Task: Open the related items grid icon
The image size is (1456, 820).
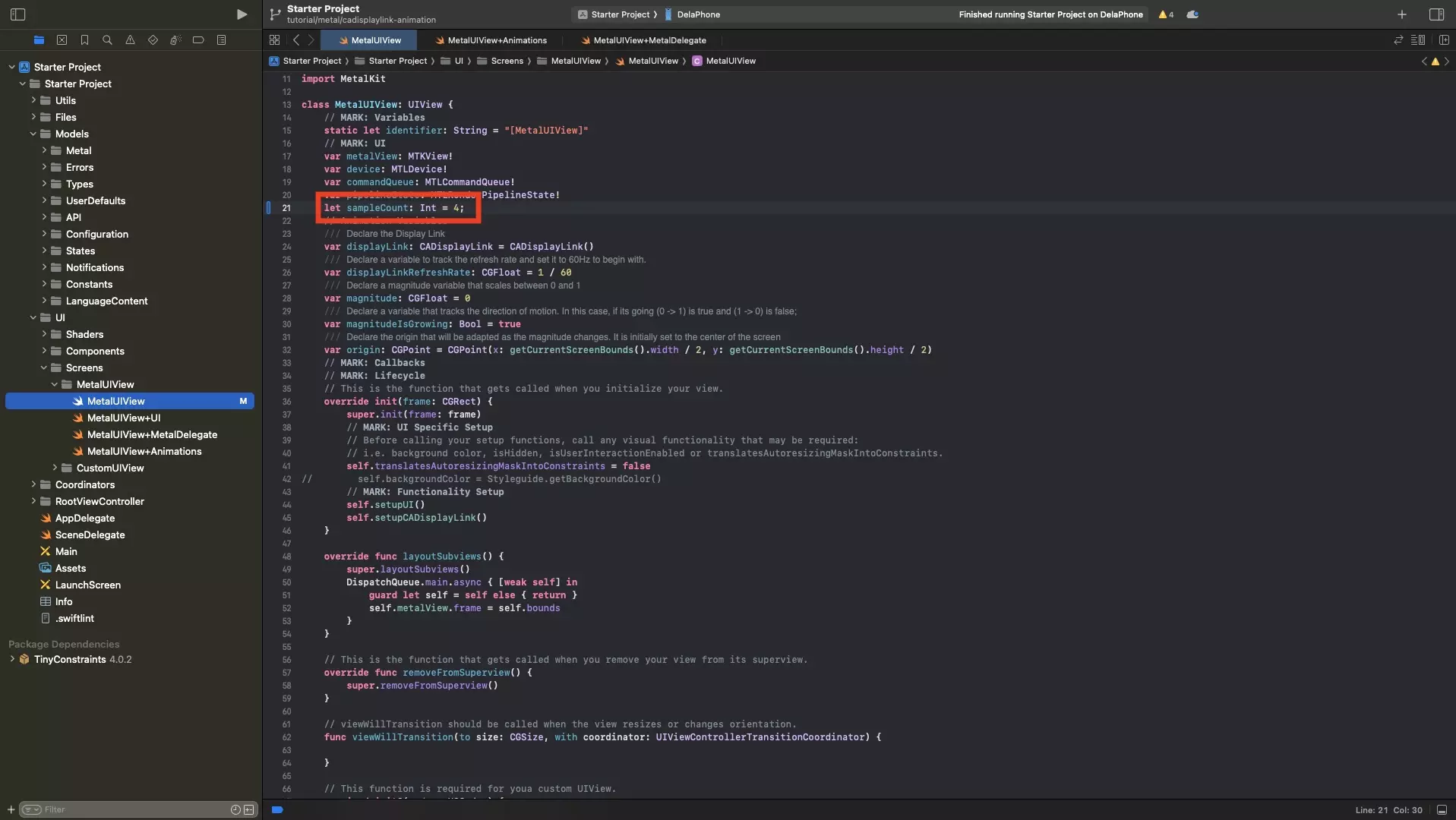Action: click(x=274, y=40)
